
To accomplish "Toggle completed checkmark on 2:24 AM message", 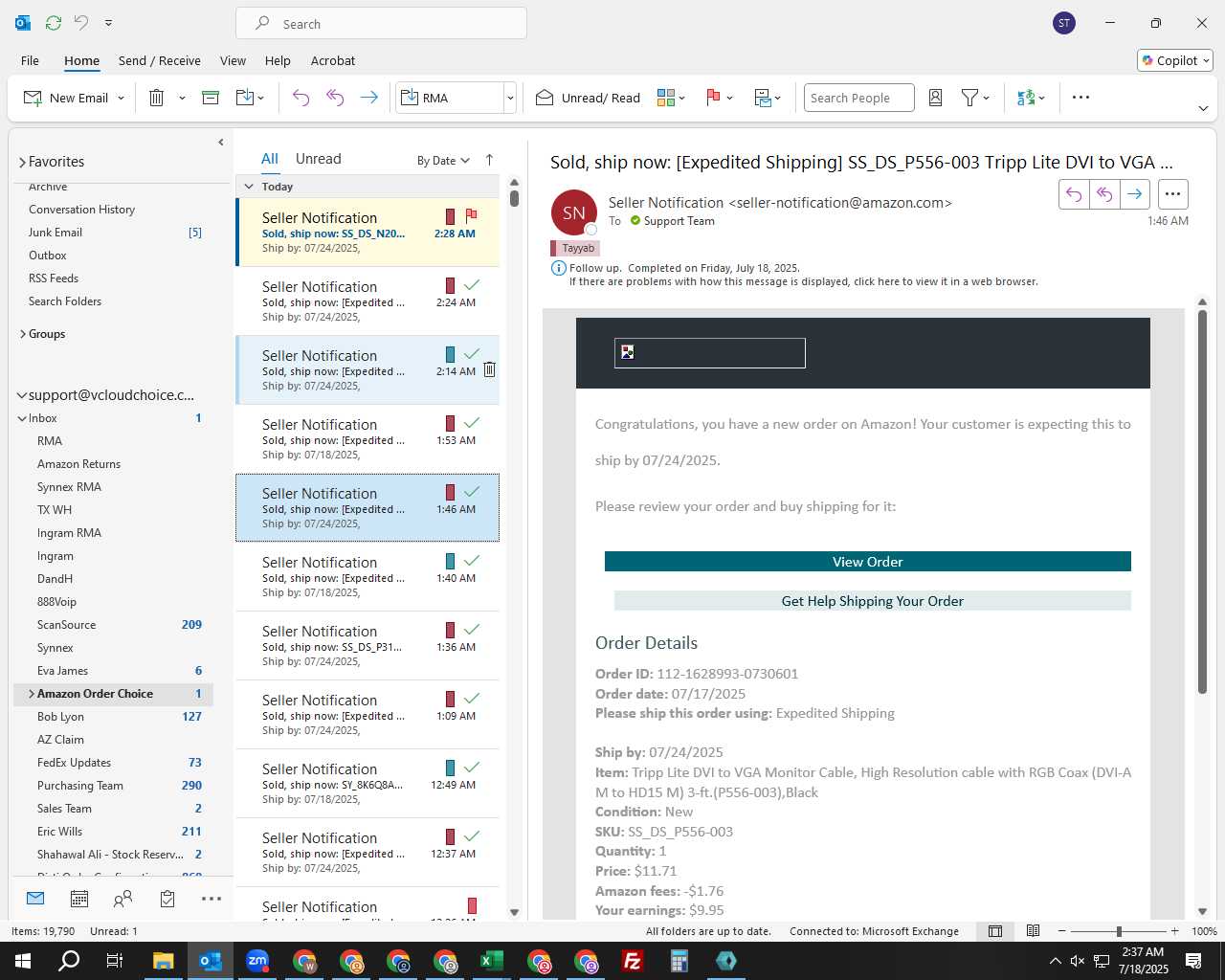I will click(x=472, y=285).
